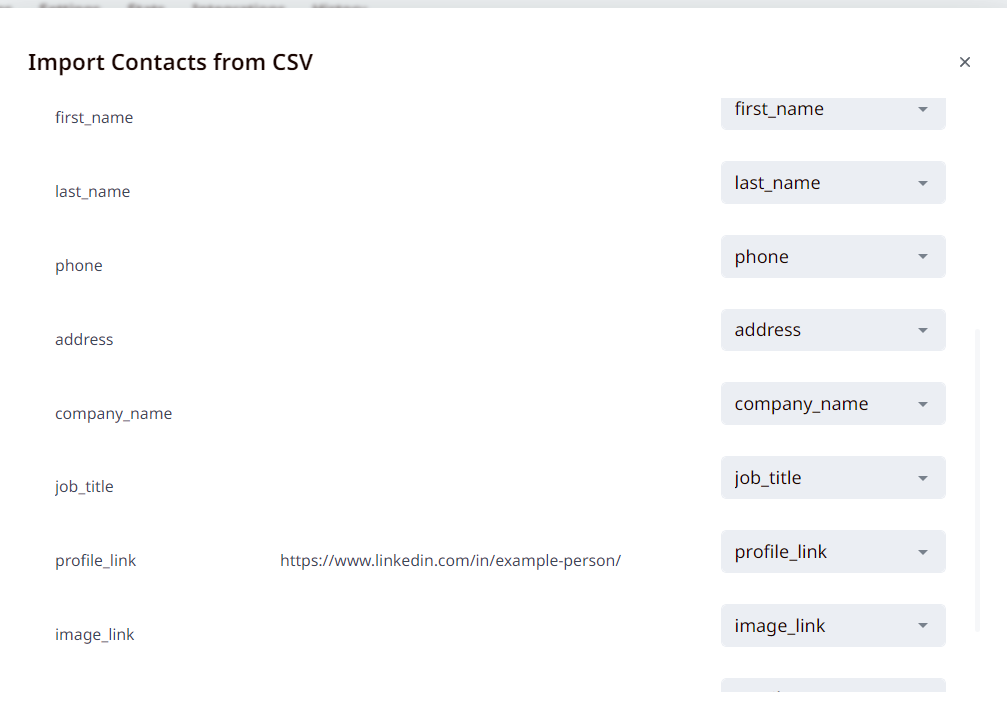Close the Import Contacts dialog
This screenshot has height=726, width=1007.
coord(965,62)
